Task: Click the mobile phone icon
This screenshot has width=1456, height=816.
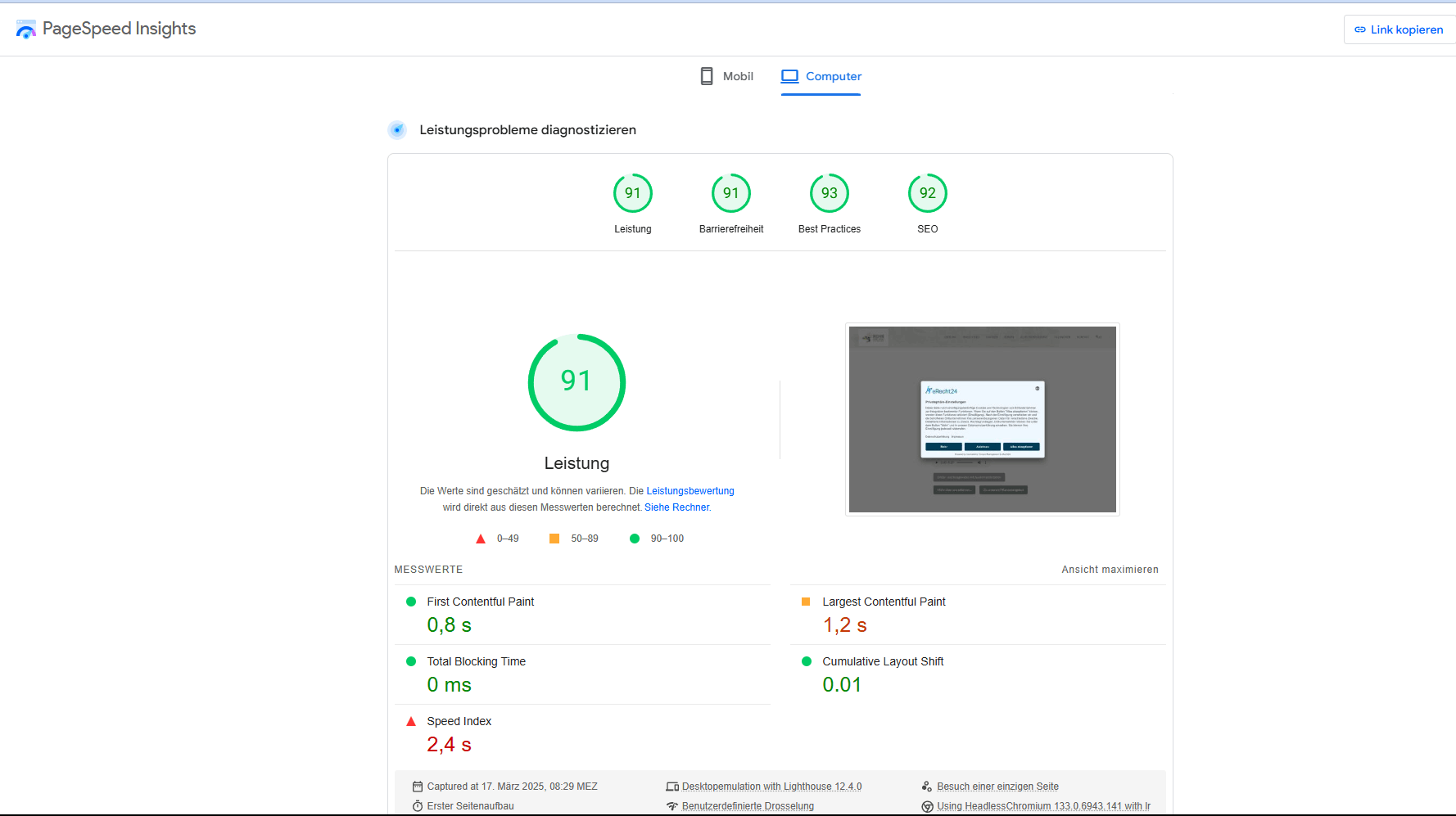Action: point(706,76)
